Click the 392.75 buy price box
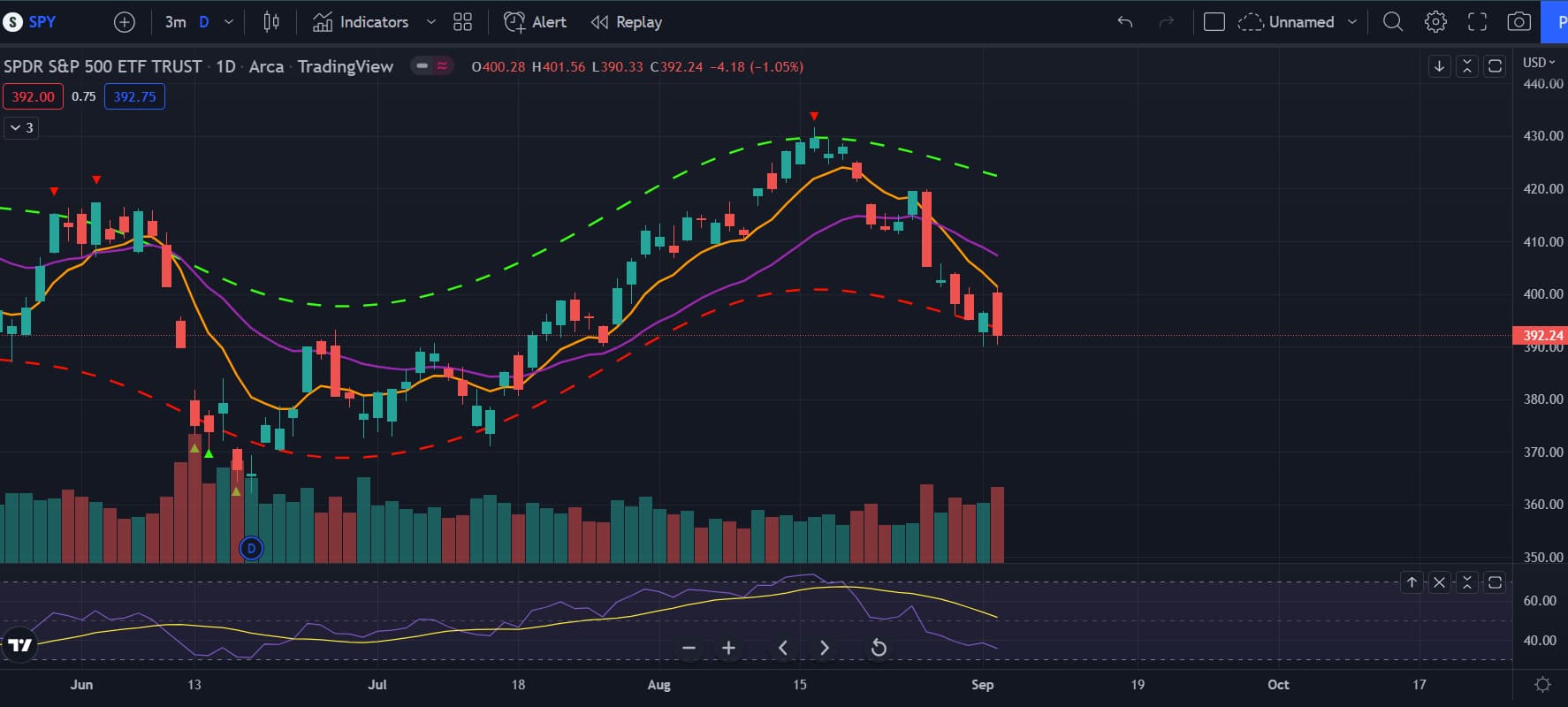 tap(134, 96)
